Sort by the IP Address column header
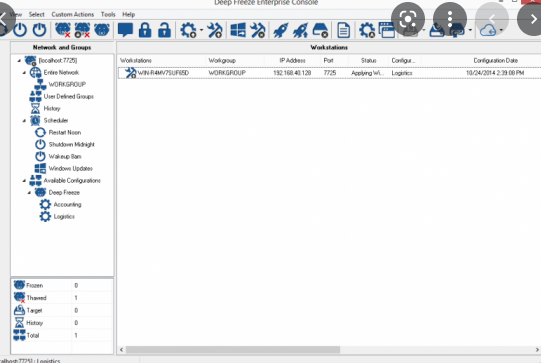541x363 pixels. pyautogui.click(x=292, y=60)
